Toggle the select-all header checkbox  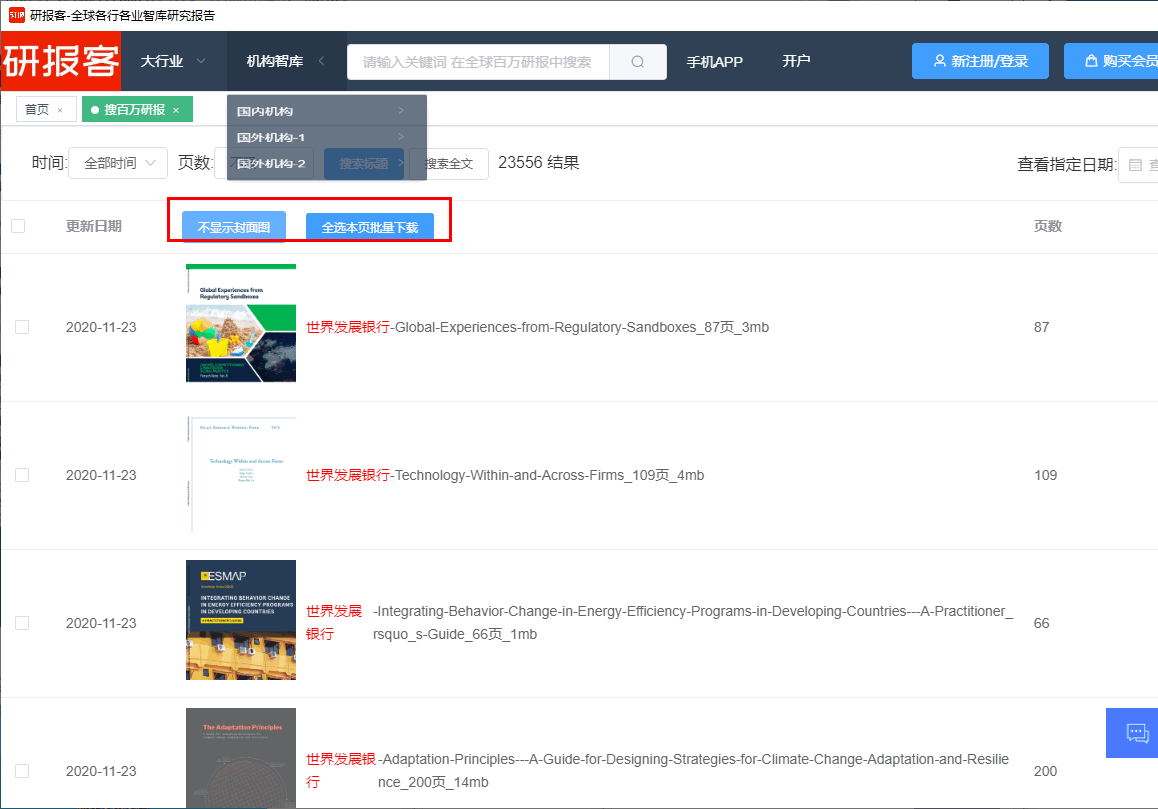[x=18, y=226]
